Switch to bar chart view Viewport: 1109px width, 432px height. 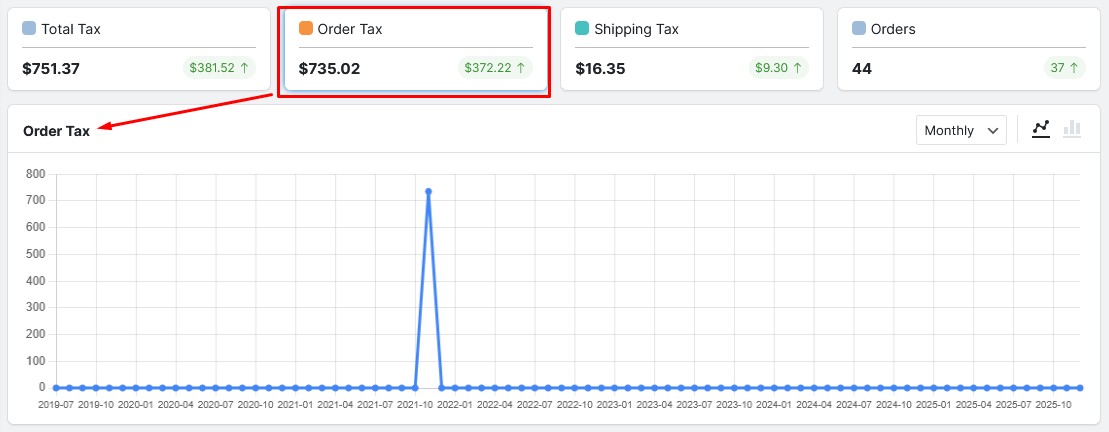pos(1072,129)
